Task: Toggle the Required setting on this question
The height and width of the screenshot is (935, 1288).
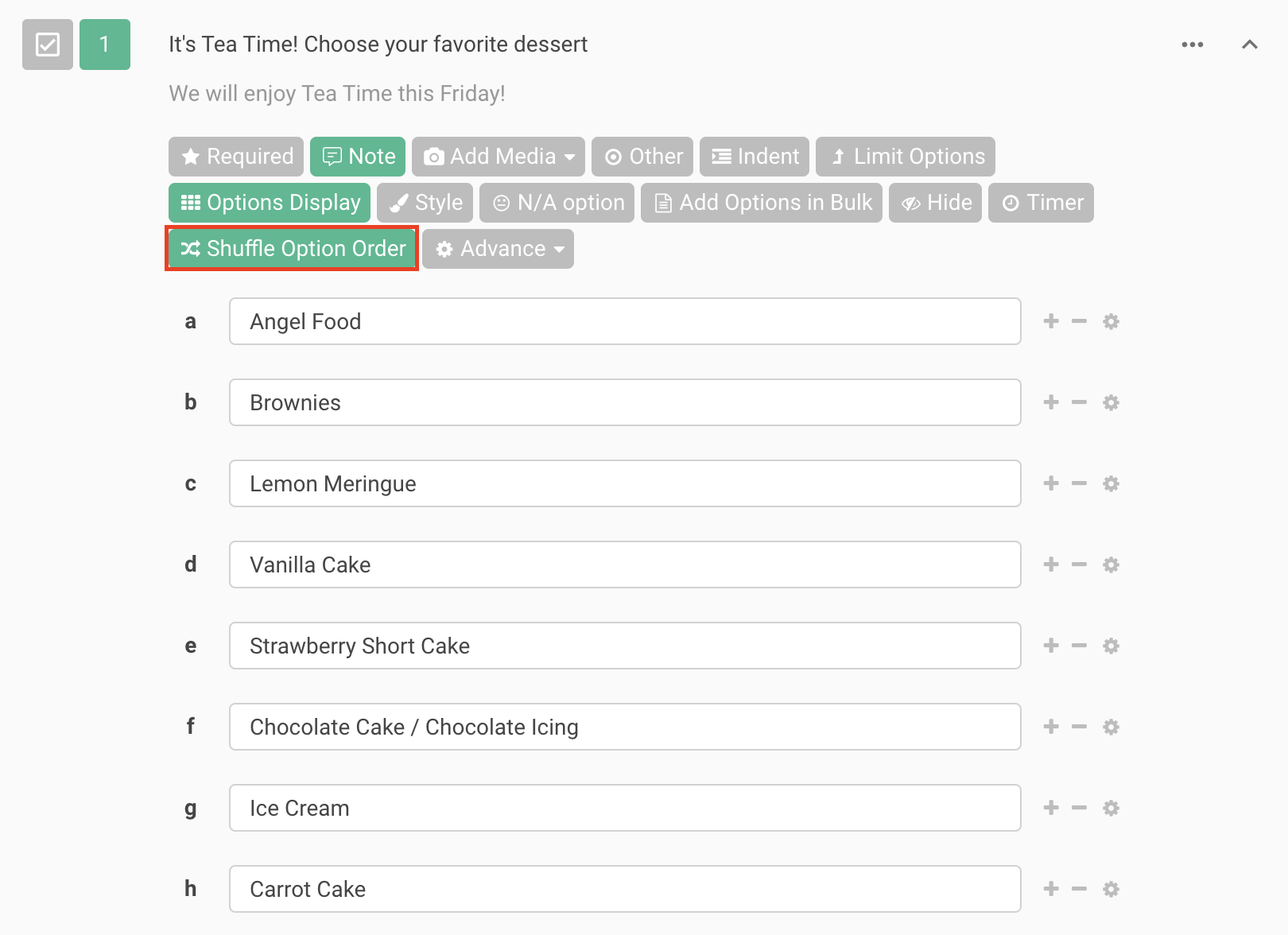Action: point(235,157)
